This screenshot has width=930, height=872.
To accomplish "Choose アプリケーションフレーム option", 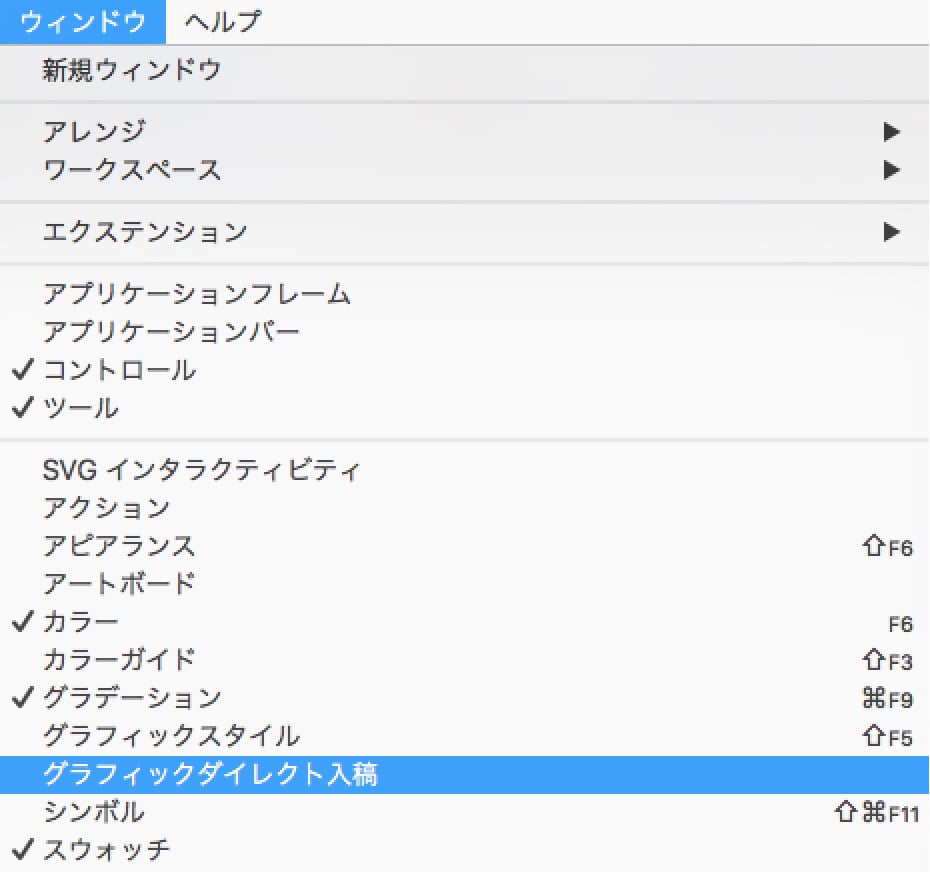I will [197, 294].
